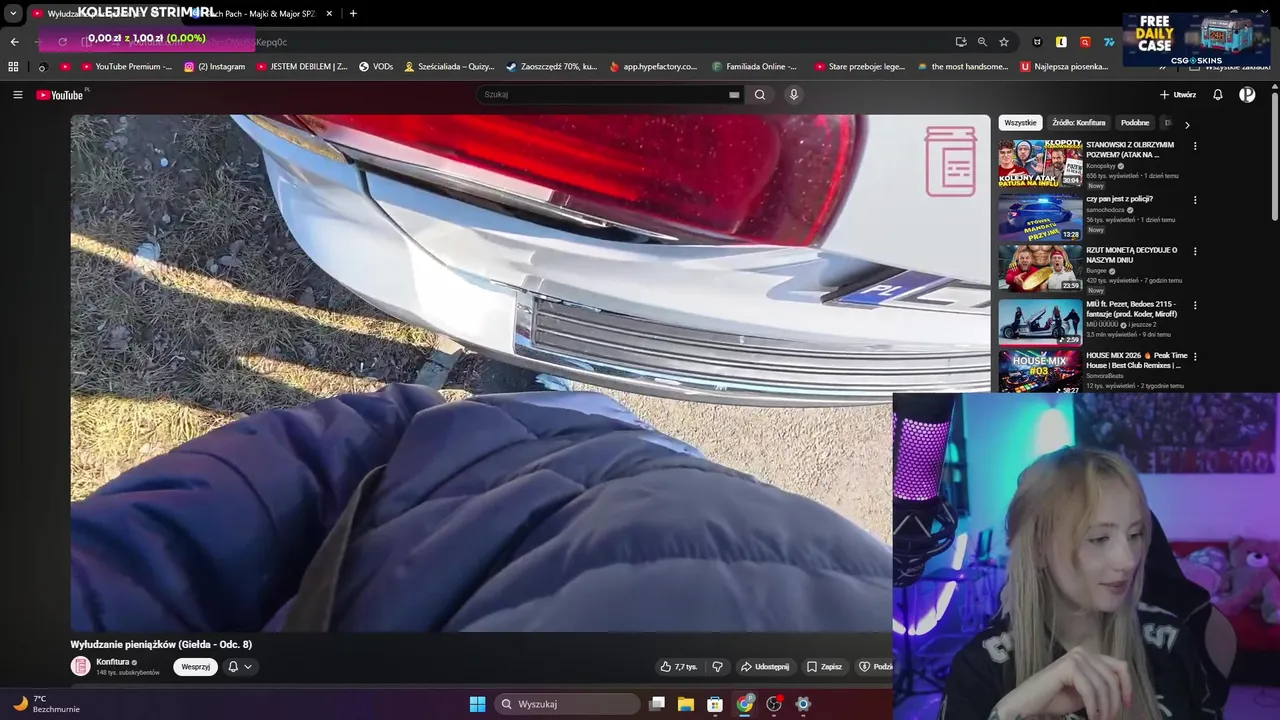The width and height of the screenshot is (1280, 720).
Task: Open the YouTube account avatar menu
Action: tap(1247, 95)
